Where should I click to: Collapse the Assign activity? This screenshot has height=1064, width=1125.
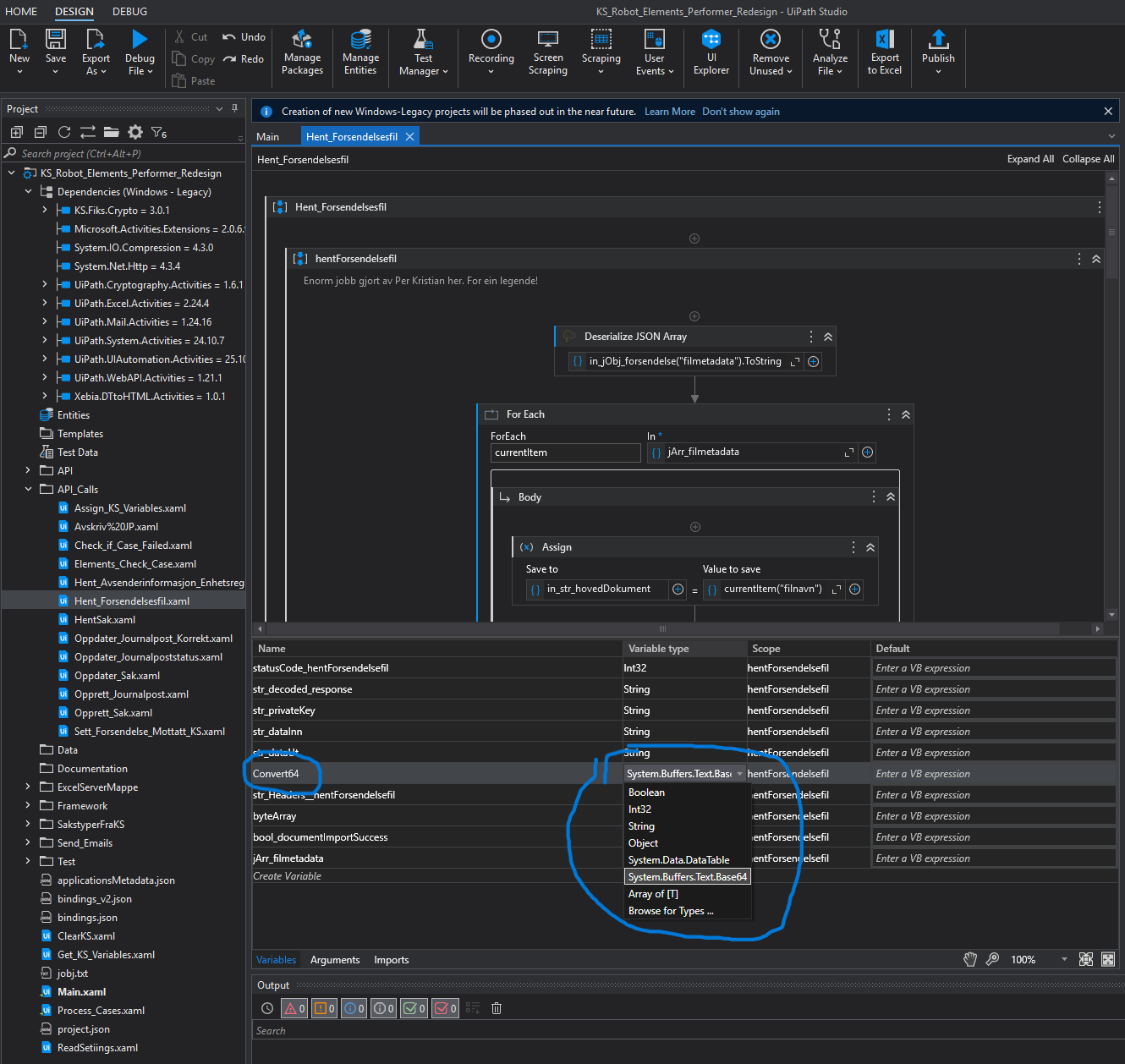(870, 547)
